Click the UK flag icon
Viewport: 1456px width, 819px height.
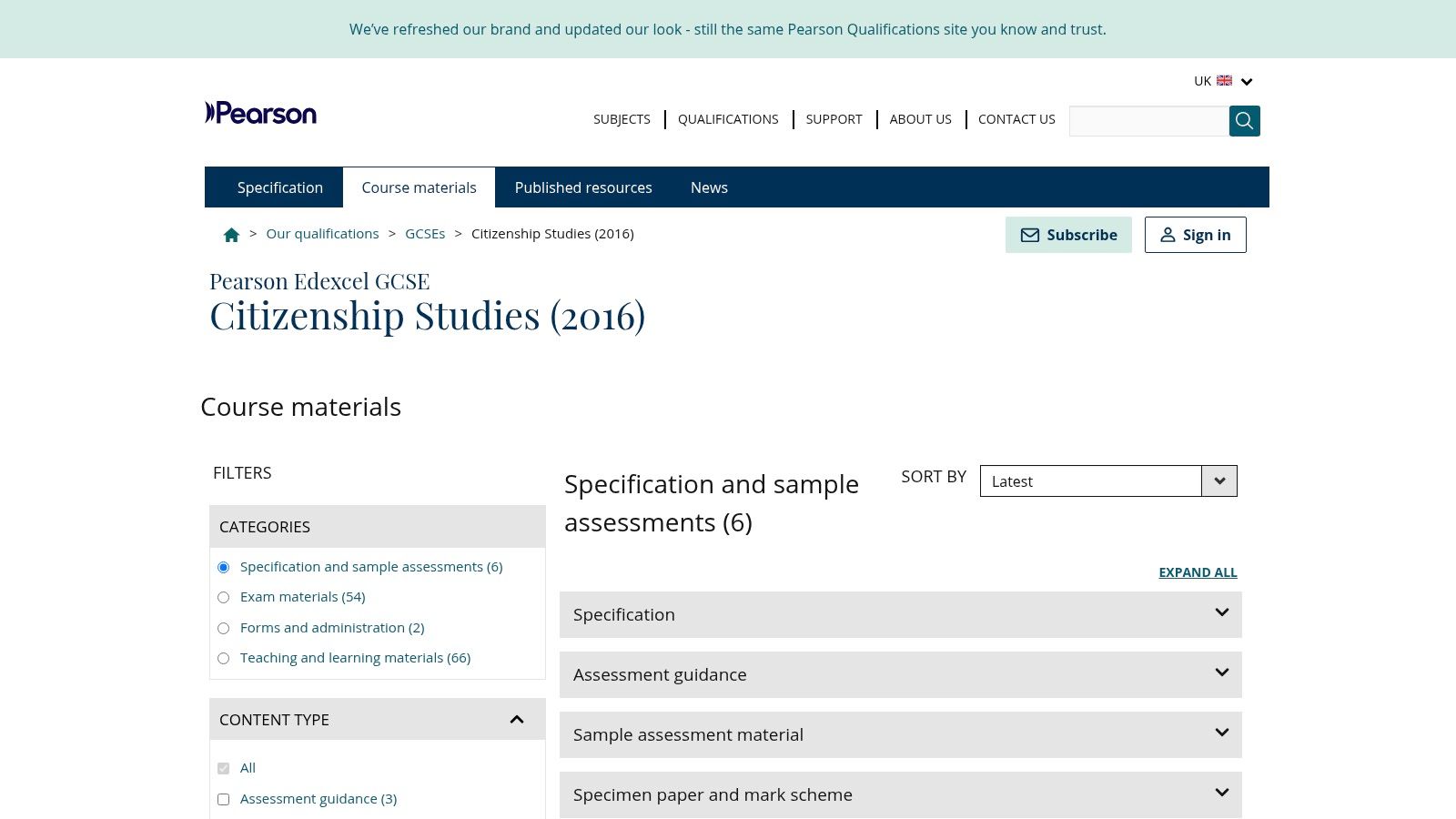(1224, 81)
